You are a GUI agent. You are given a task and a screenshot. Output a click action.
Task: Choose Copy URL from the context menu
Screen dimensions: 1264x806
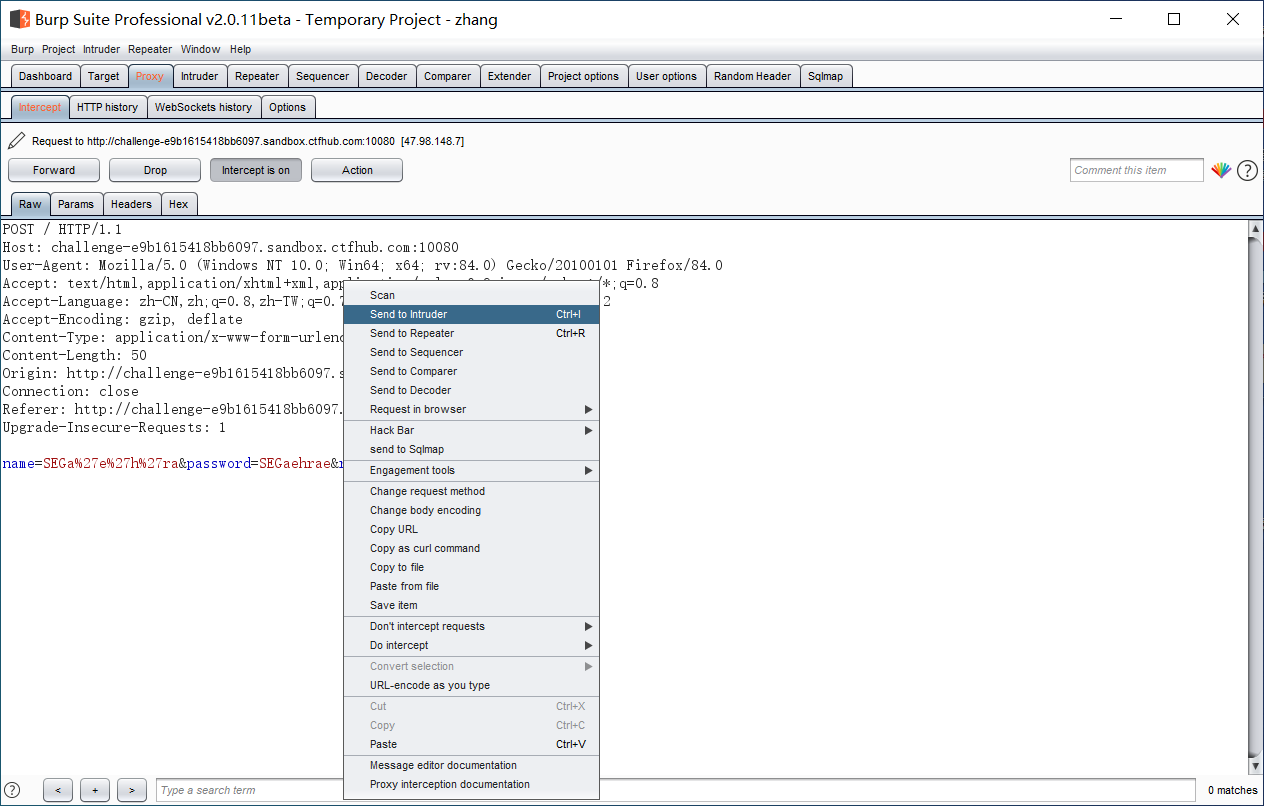click(x=471, y=529)
